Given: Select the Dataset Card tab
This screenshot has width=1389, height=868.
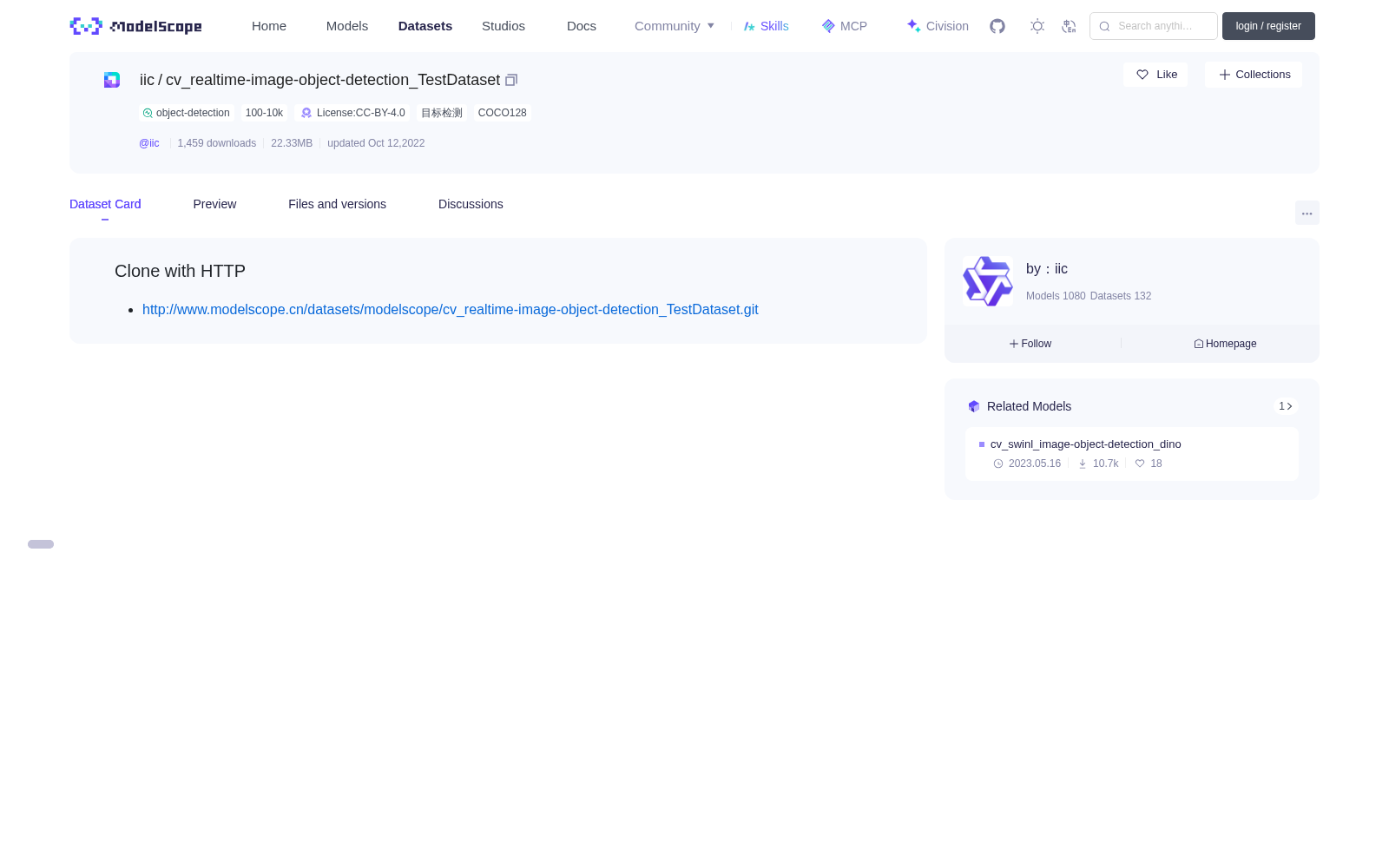Looking at the screenshot, I should click(x=105, y=204).
